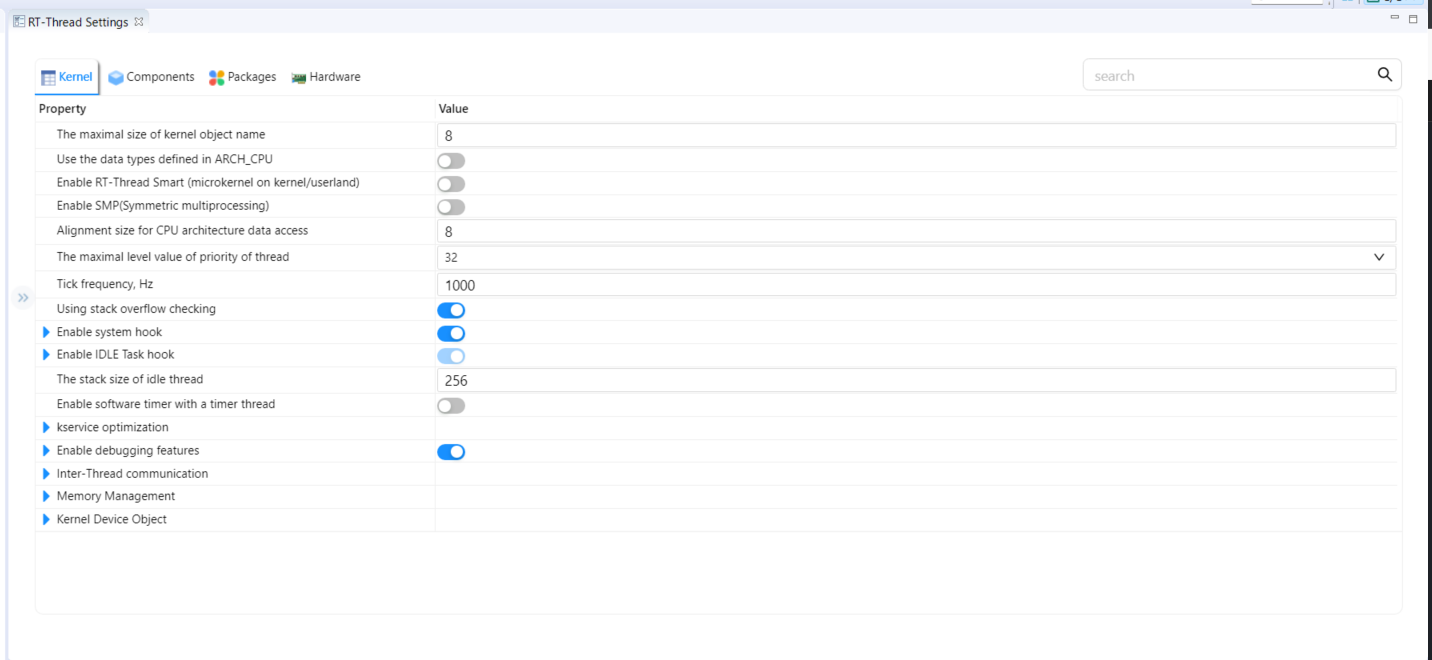Click the Tick frequency input field
This screenshot has height=660, width=1432.
pos(915,285)
